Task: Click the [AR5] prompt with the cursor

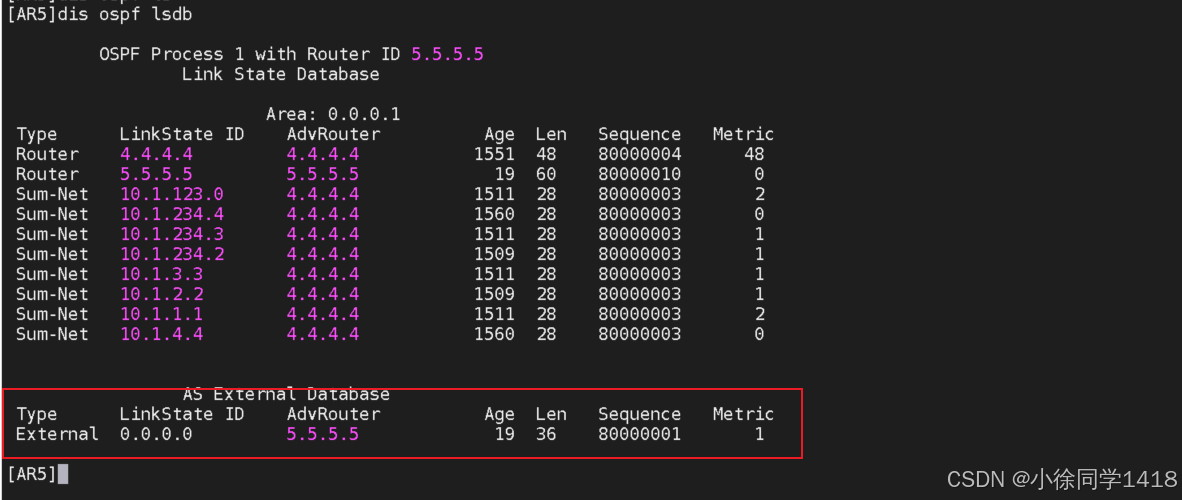Action: tap(37, 474)
